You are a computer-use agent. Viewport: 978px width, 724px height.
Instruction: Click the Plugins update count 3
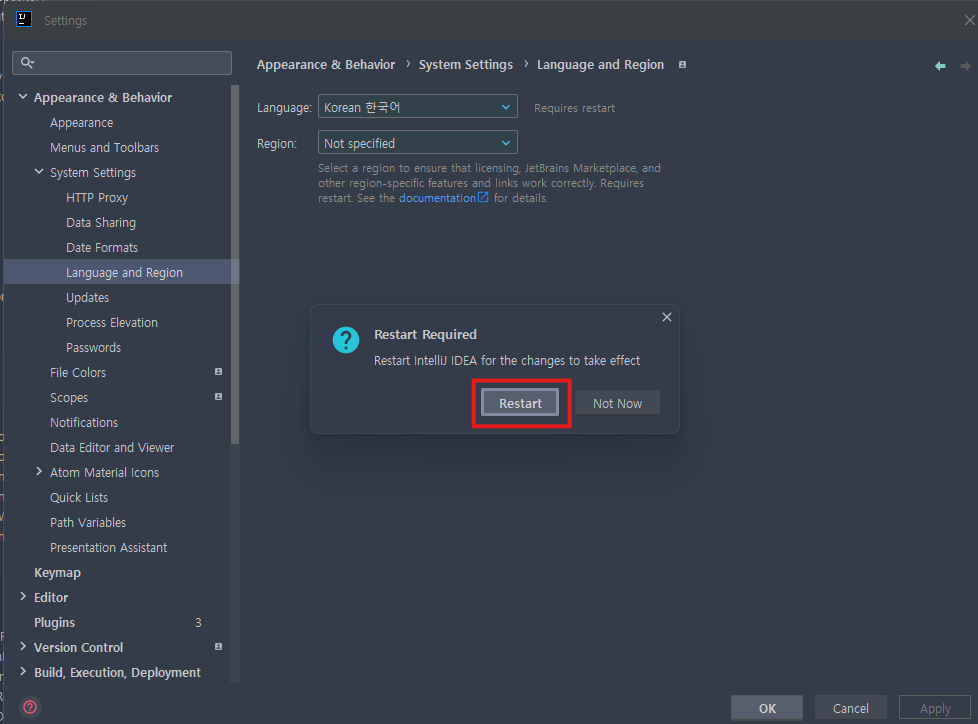[x=198, y=622]
